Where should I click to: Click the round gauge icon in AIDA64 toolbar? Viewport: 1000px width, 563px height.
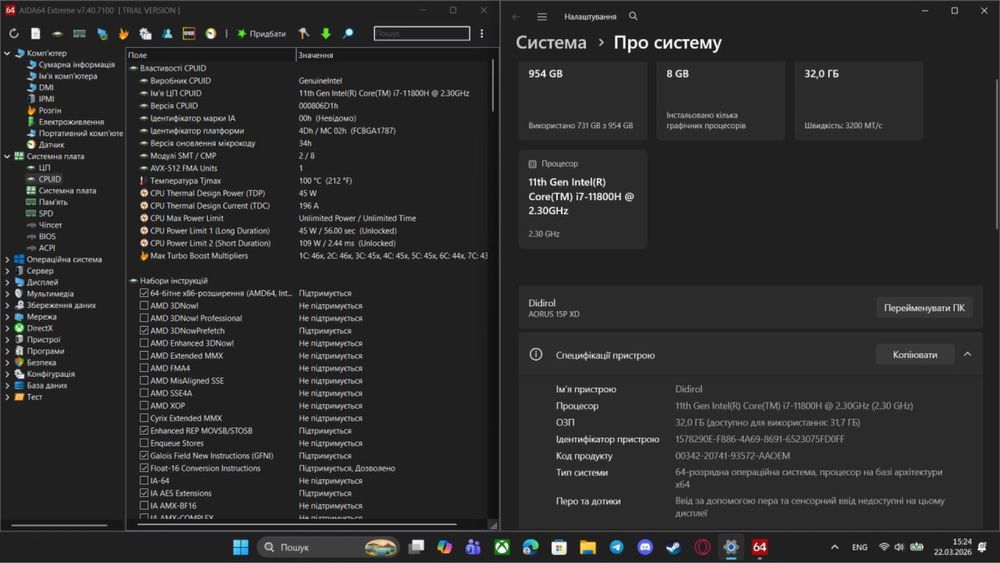[x=210, y=34]
